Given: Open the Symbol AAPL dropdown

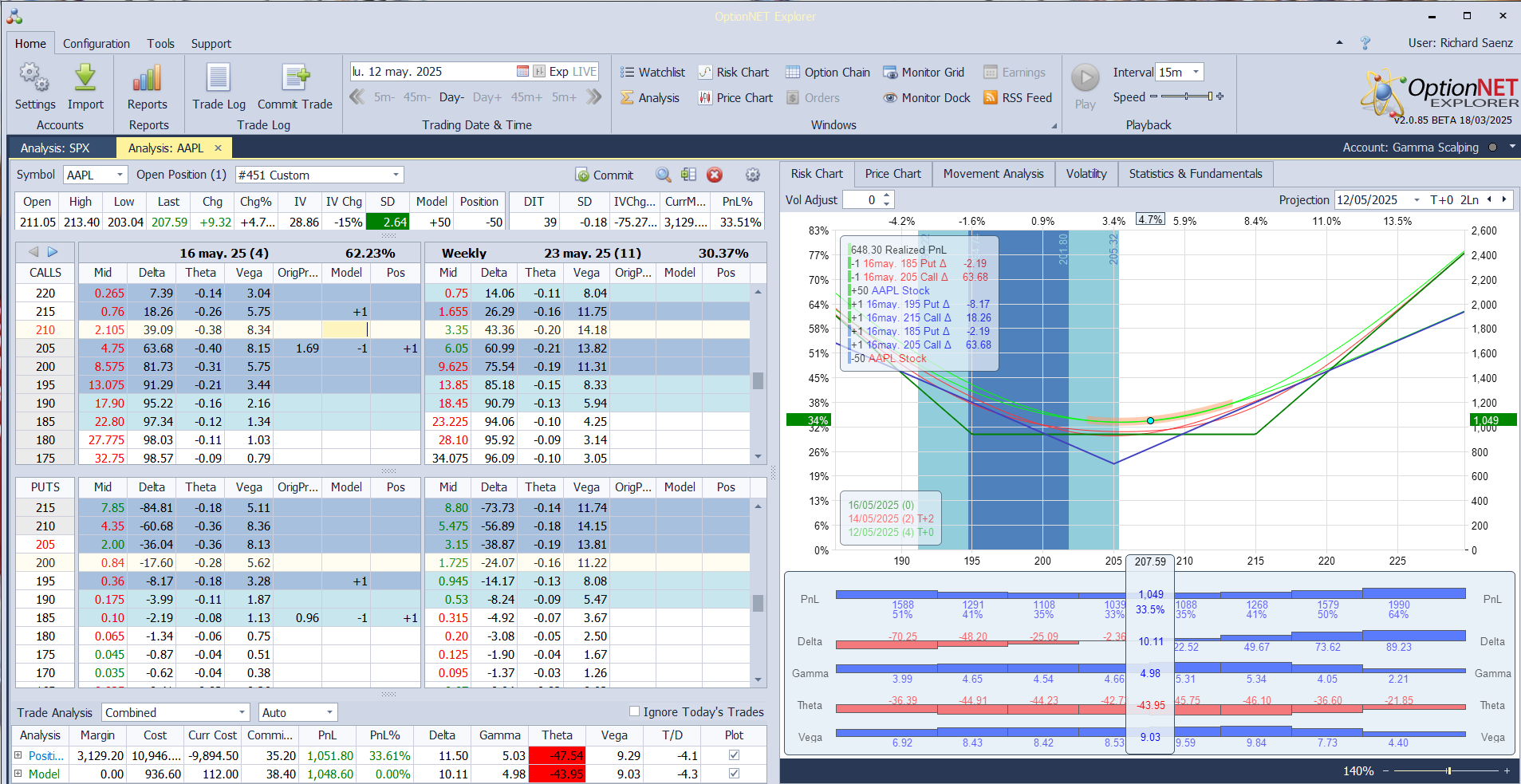Looking at the screenshot, I should click(120, 175).
